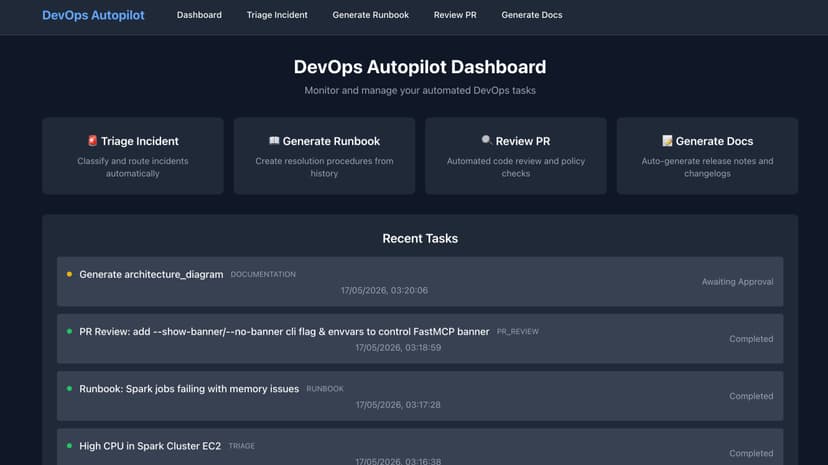Select Review PR in the top navigation
This screenshot has height=465, width=828.
point(455,15)
